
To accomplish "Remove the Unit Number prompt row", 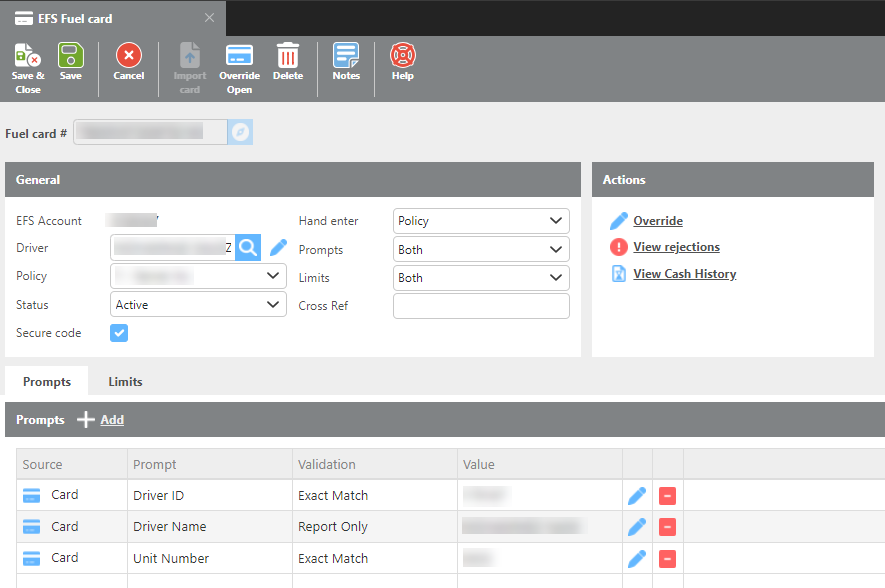I will click(667, 559).
